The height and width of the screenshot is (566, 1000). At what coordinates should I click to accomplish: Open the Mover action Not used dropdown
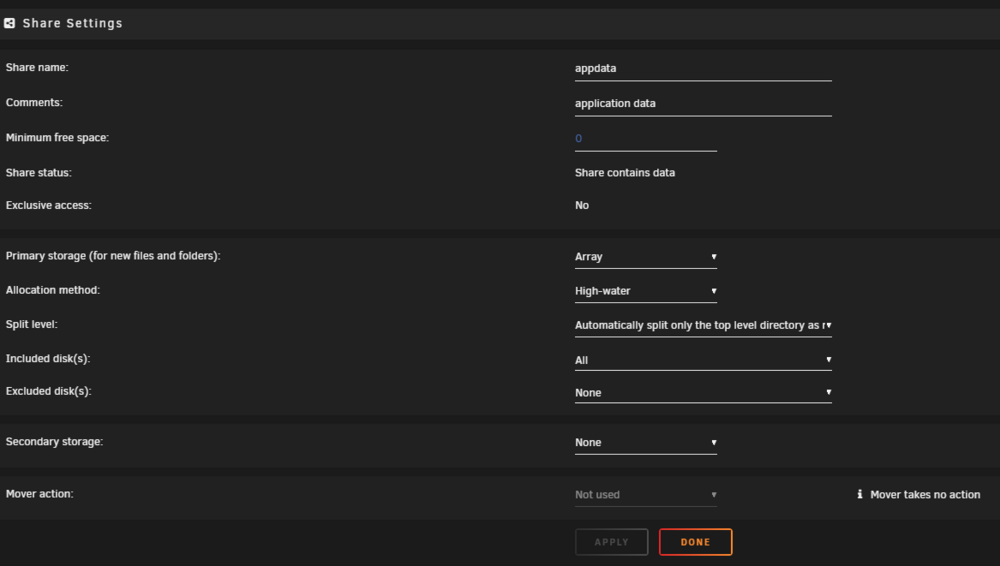coord(645,495)
